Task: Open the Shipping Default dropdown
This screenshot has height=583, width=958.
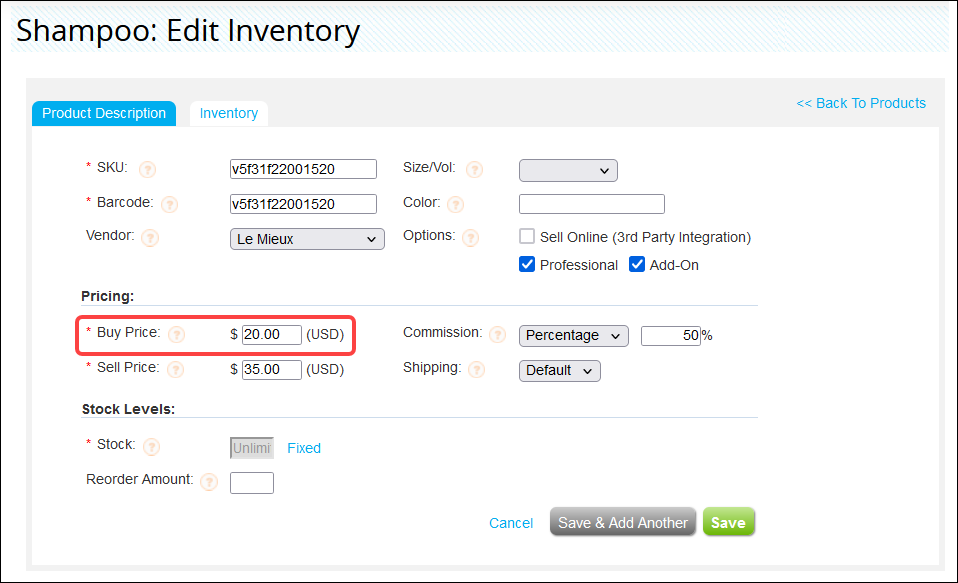Action: pyautogui.click(x=560, y=371)
